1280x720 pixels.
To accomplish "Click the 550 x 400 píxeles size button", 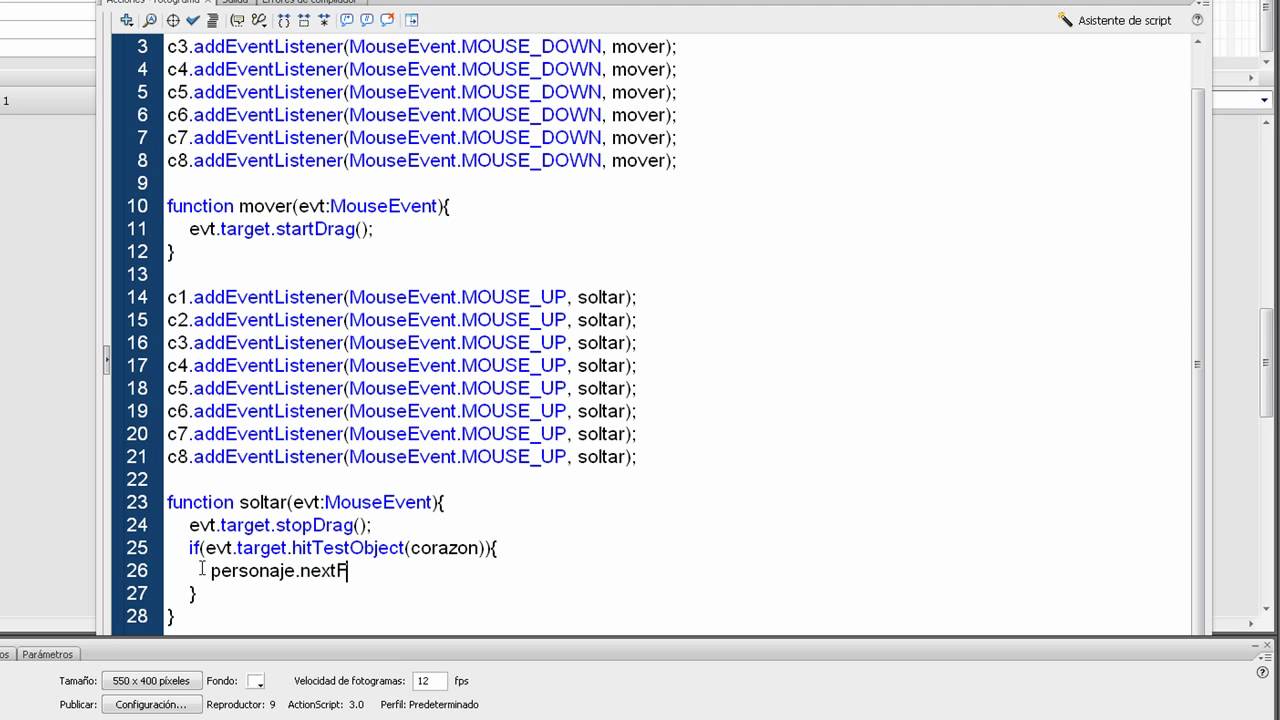I will 151,681.
